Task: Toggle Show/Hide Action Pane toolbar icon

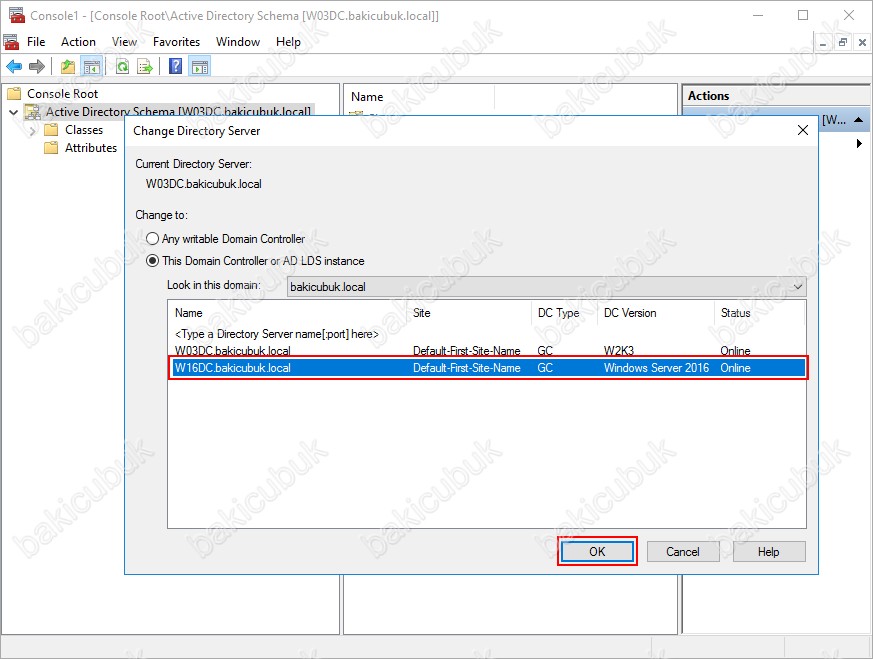Action: pos(200,67)
